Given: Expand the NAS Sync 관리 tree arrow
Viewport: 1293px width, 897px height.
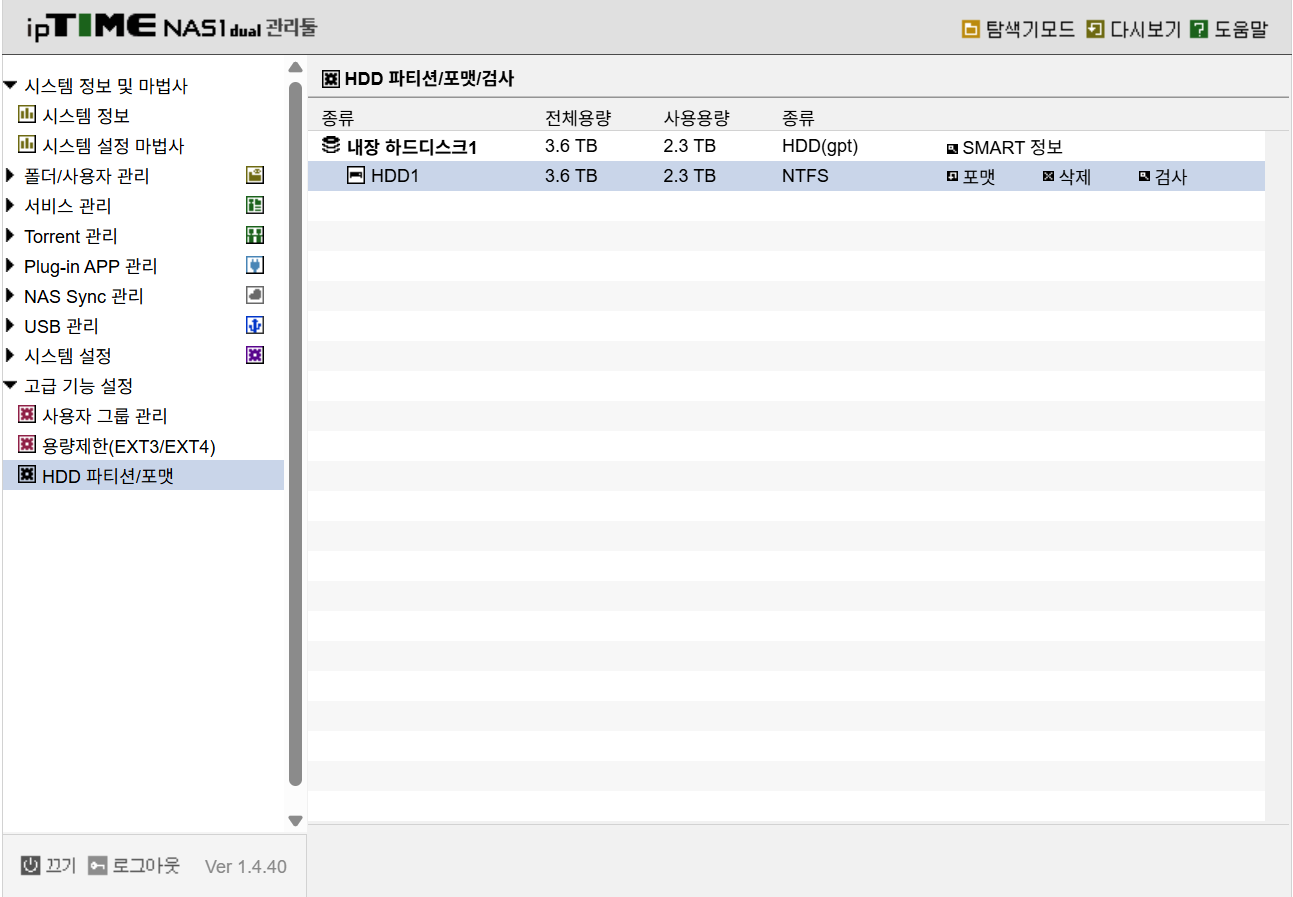Looking at the screenshot, I should [x=10, y=296].
